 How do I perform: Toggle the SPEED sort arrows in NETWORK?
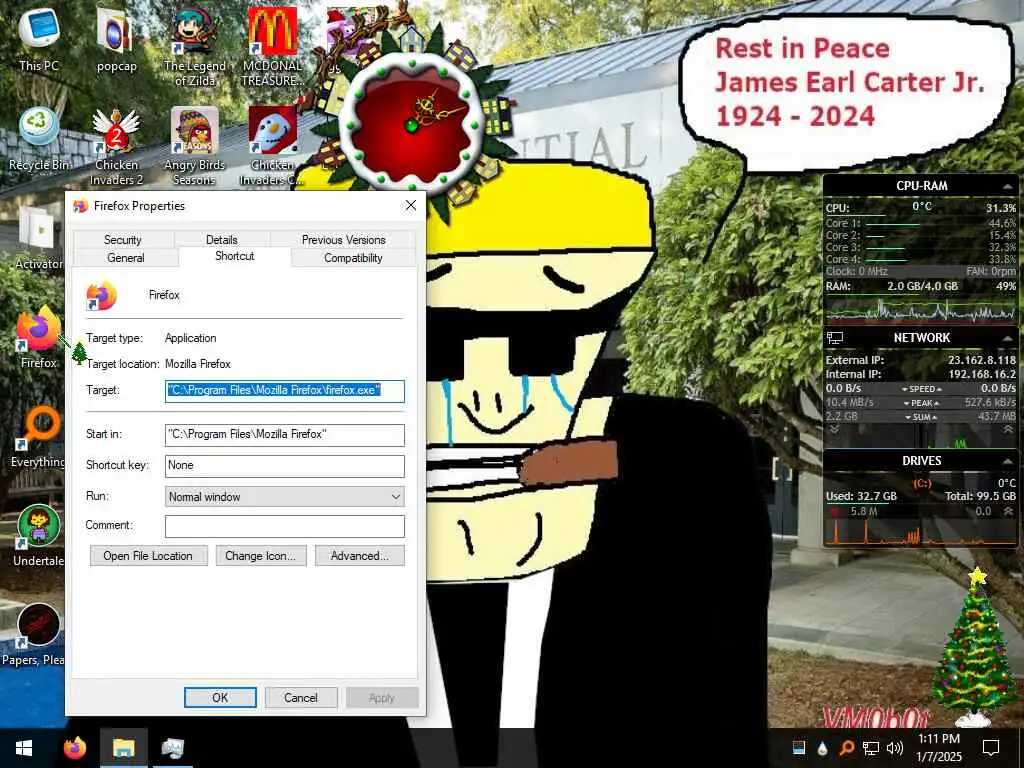[x=920, y=389]
